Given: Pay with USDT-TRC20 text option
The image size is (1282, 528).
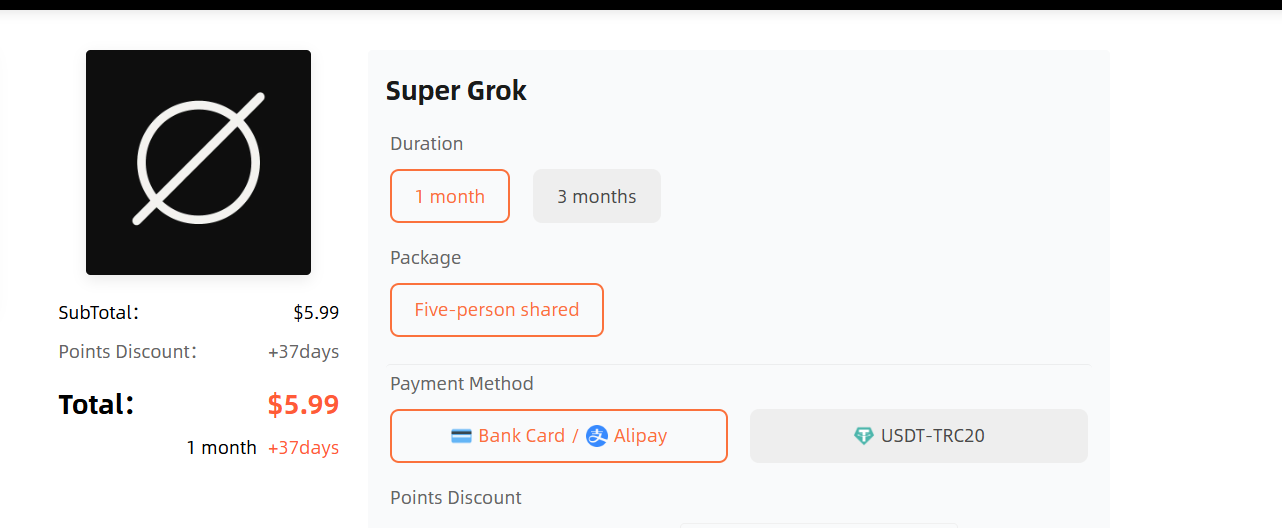Looking at the screenshot, I should tap(932, 436).
